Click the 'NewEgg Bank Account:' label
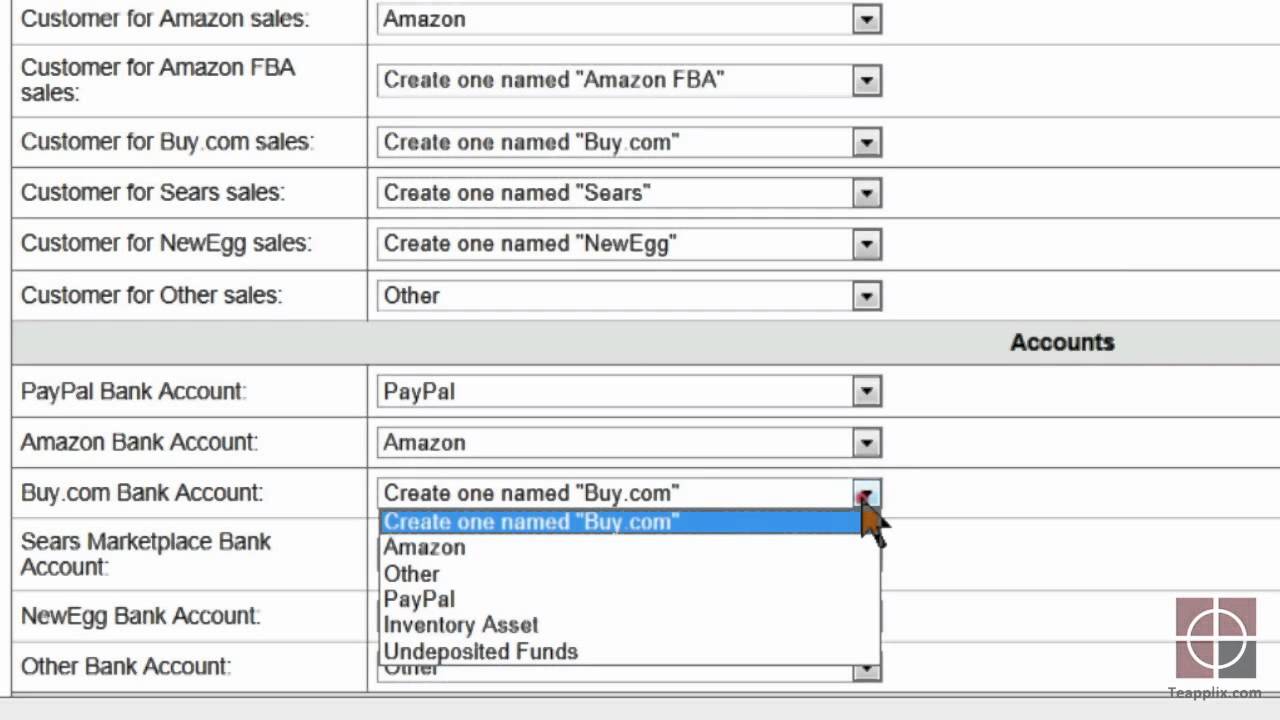The image size is (1280, 720). click(141, 616)
